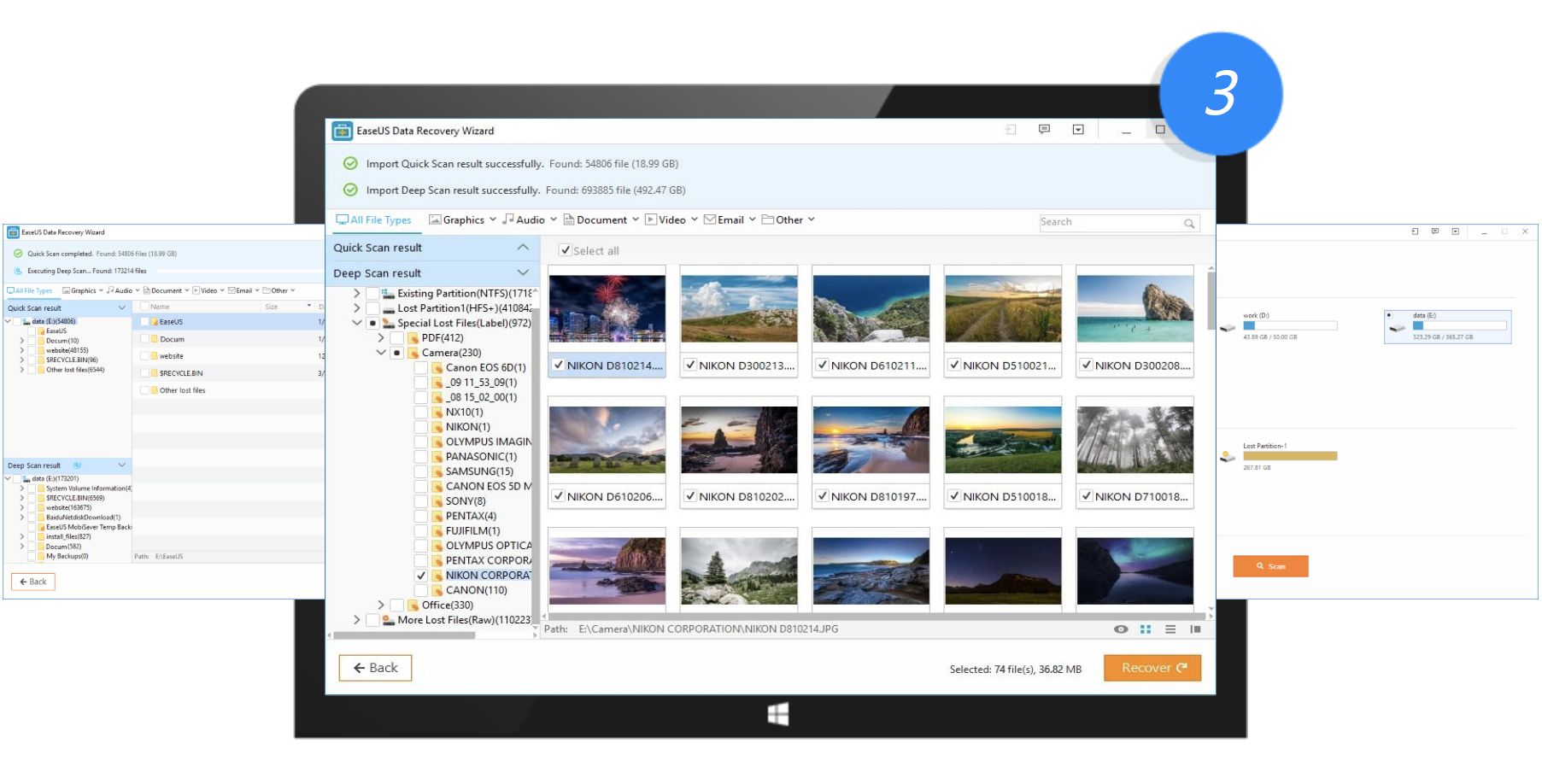Viewport: 1542px width, 784px height.
Task: Switch to thumbnail grid view
Action: point(1146,629)
